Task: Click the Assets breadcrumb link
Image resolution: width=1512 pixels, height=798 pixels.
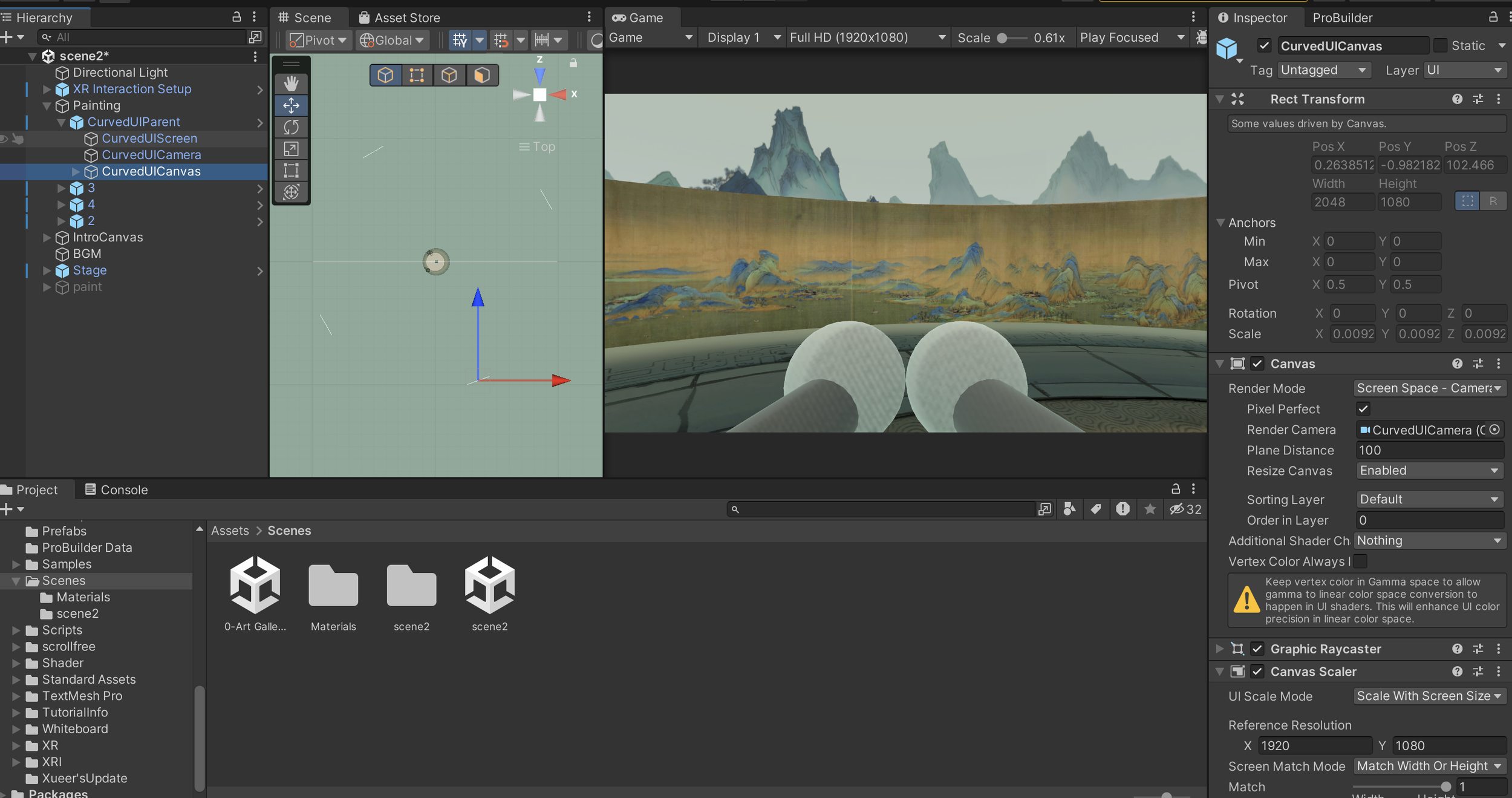Action: coord(230,531)
